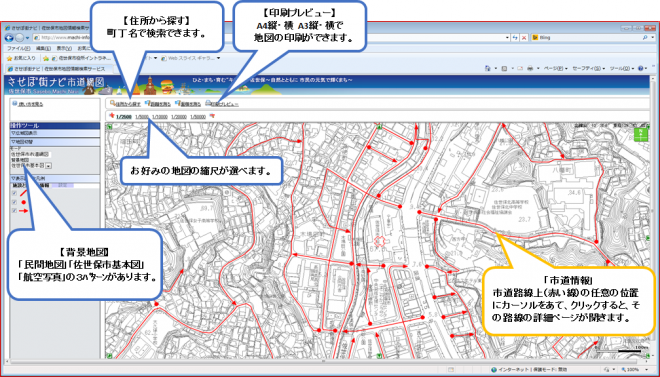Collapse the ▽地図切替 panel section
Image resolution: width=660 pixels, height=377 pixels.
point(55,142)
